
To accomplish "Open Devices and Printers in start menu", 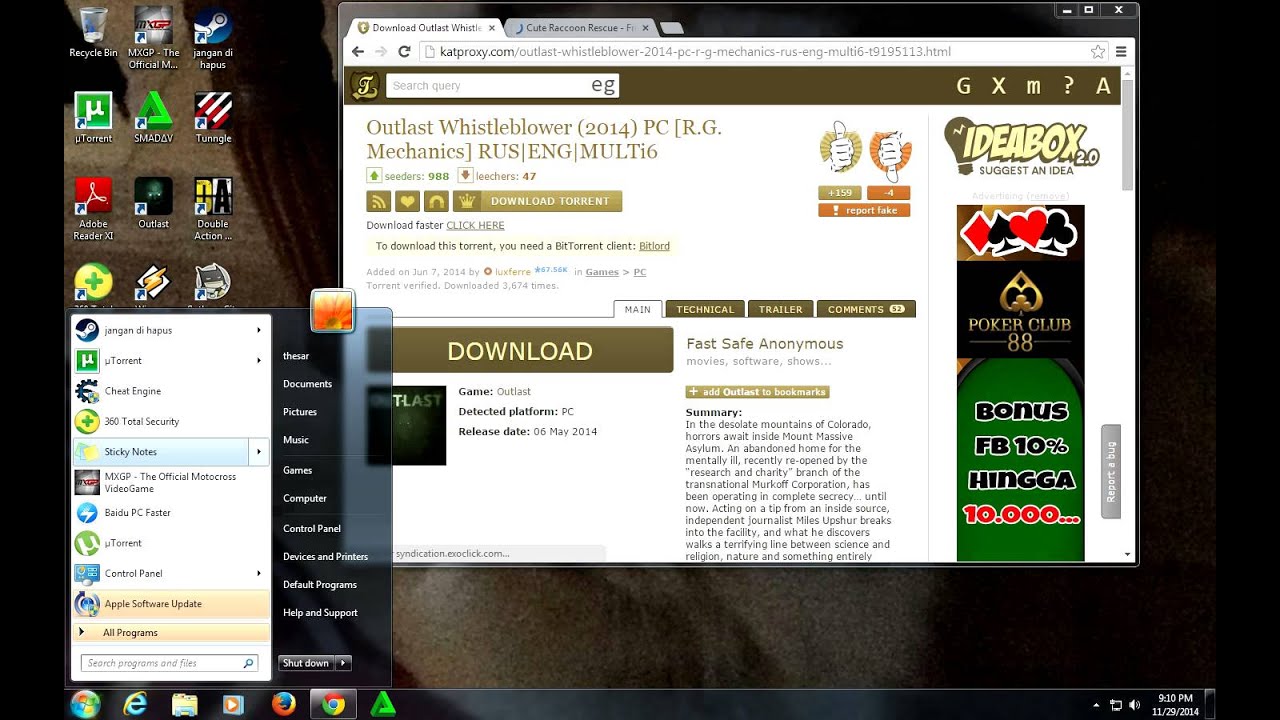I will tap(325, 557).
